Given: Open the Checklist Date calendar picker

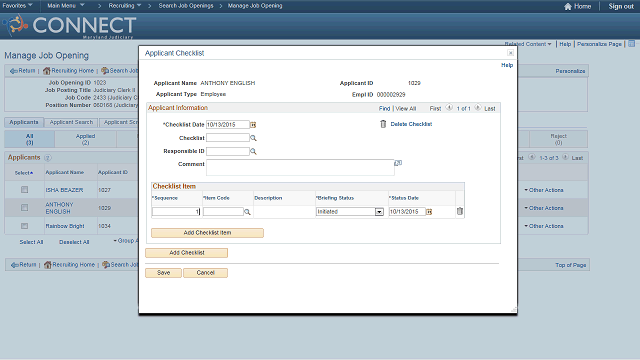Looking at the screenshot, I should point(253,125).
